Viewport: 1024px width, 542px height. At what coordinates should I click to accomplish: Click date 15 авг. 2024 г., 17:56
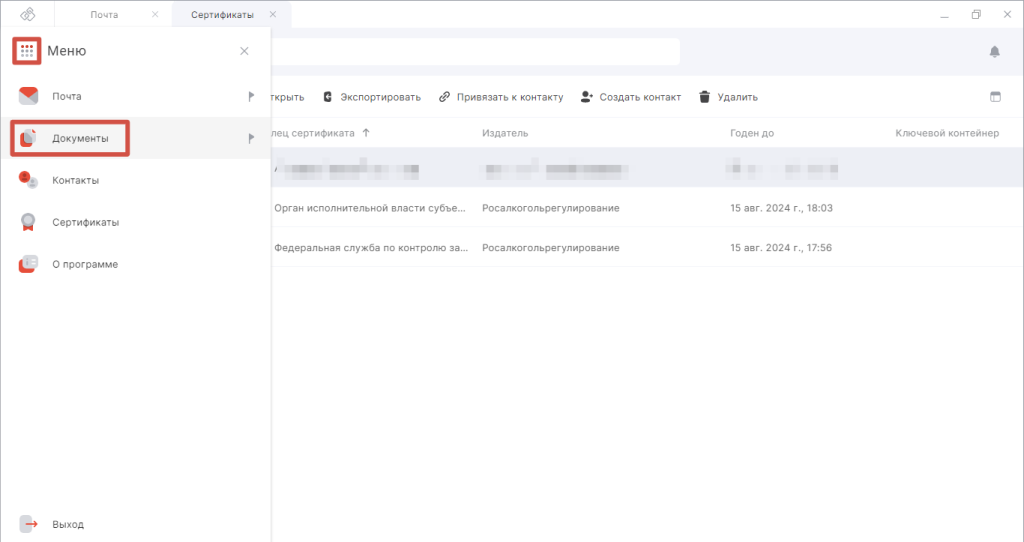[781, 247]
